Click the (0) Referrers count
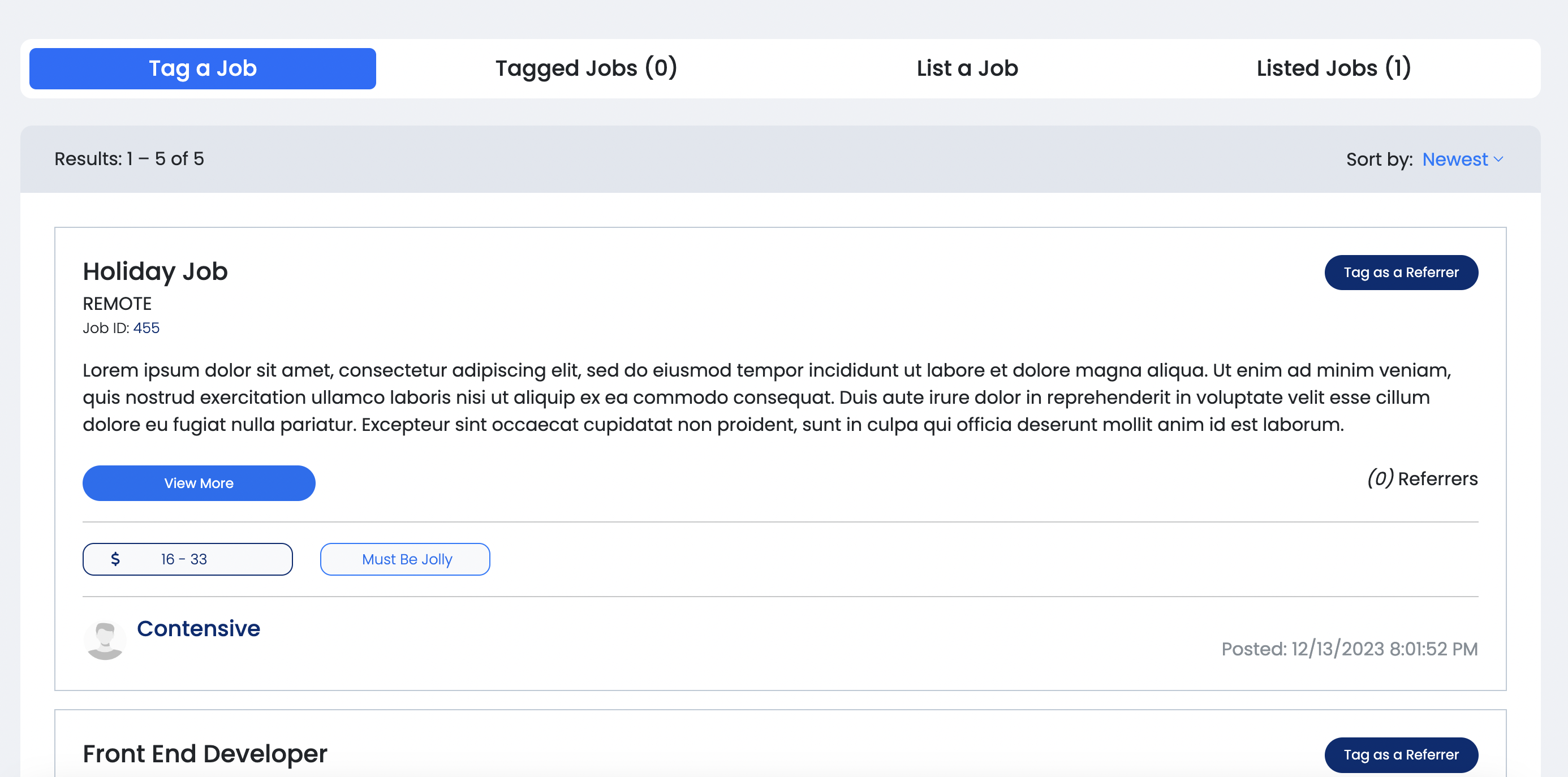This screenshot has width=1568, height=777. coord(1423,479)
